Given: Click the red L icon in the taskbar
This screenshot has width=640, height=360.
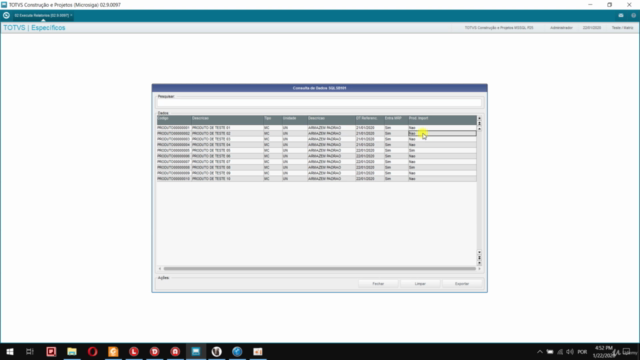Looking at the screenshot, I should click(x=134, y=351).
